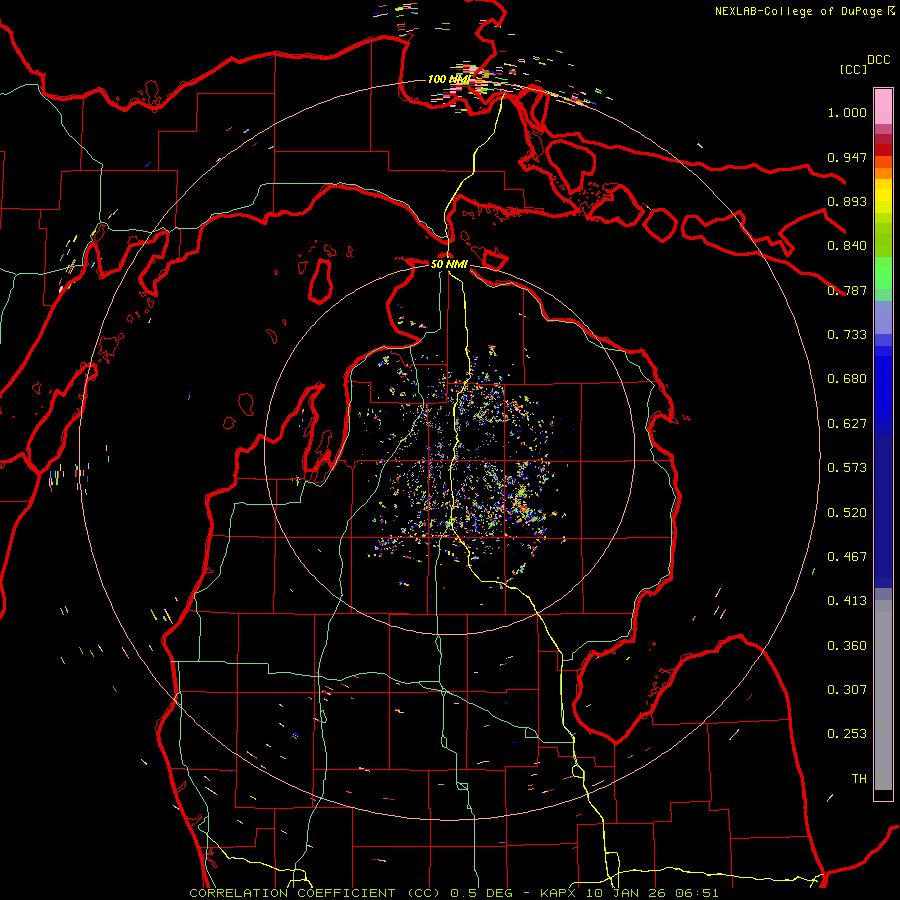Click the KAPX station identifier in caption
900x900 pixels.
tap(558, 893)
